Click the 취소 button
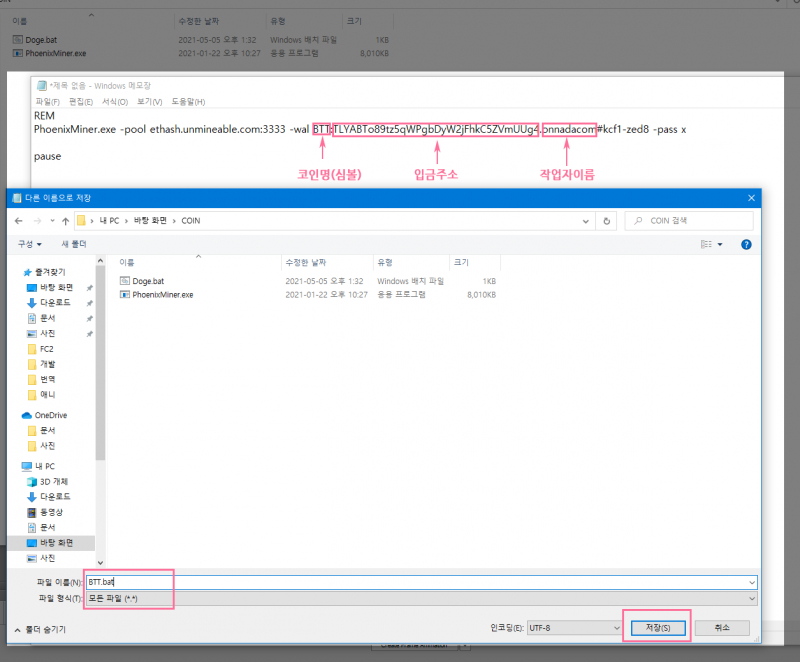 coord(720,628)
